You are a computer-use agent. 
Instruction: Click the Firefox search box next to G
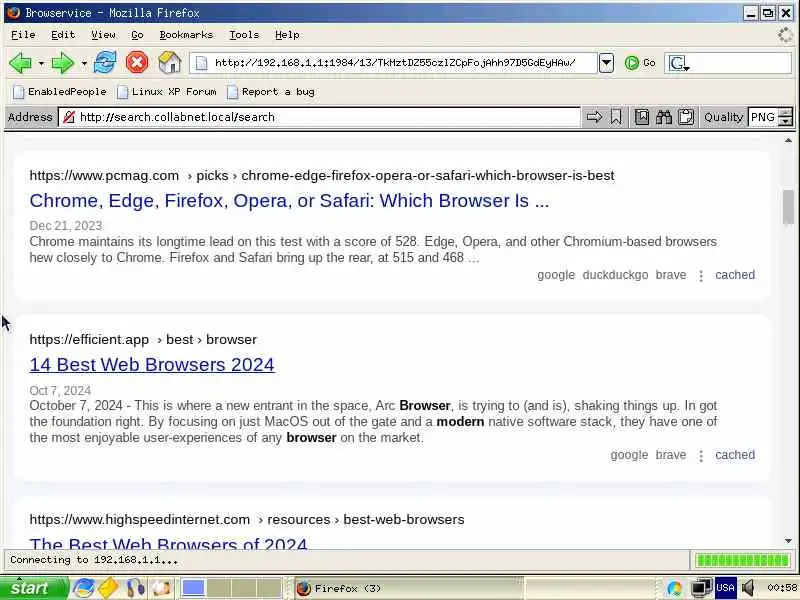coord(742,63)
